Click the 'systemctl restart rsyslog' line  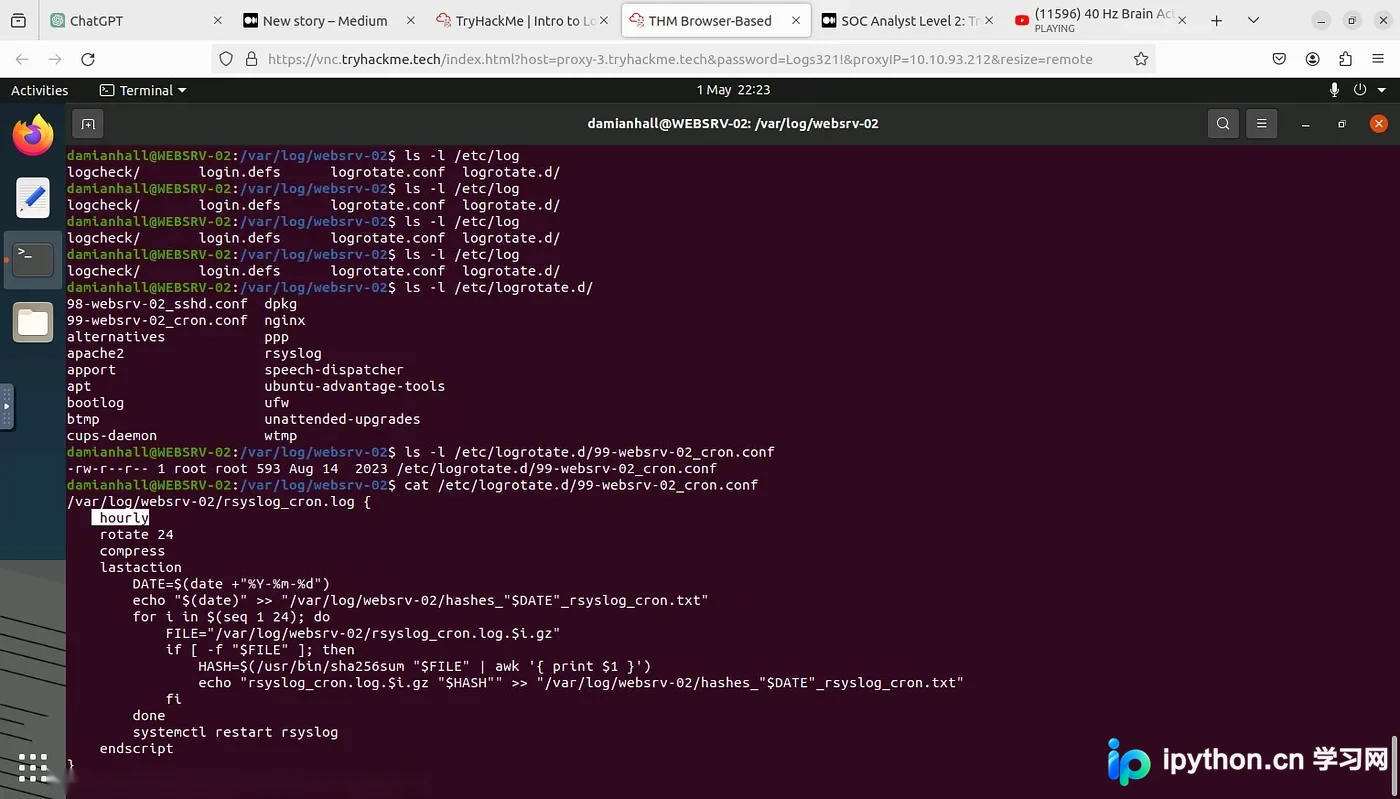click(x=235, y=732)
